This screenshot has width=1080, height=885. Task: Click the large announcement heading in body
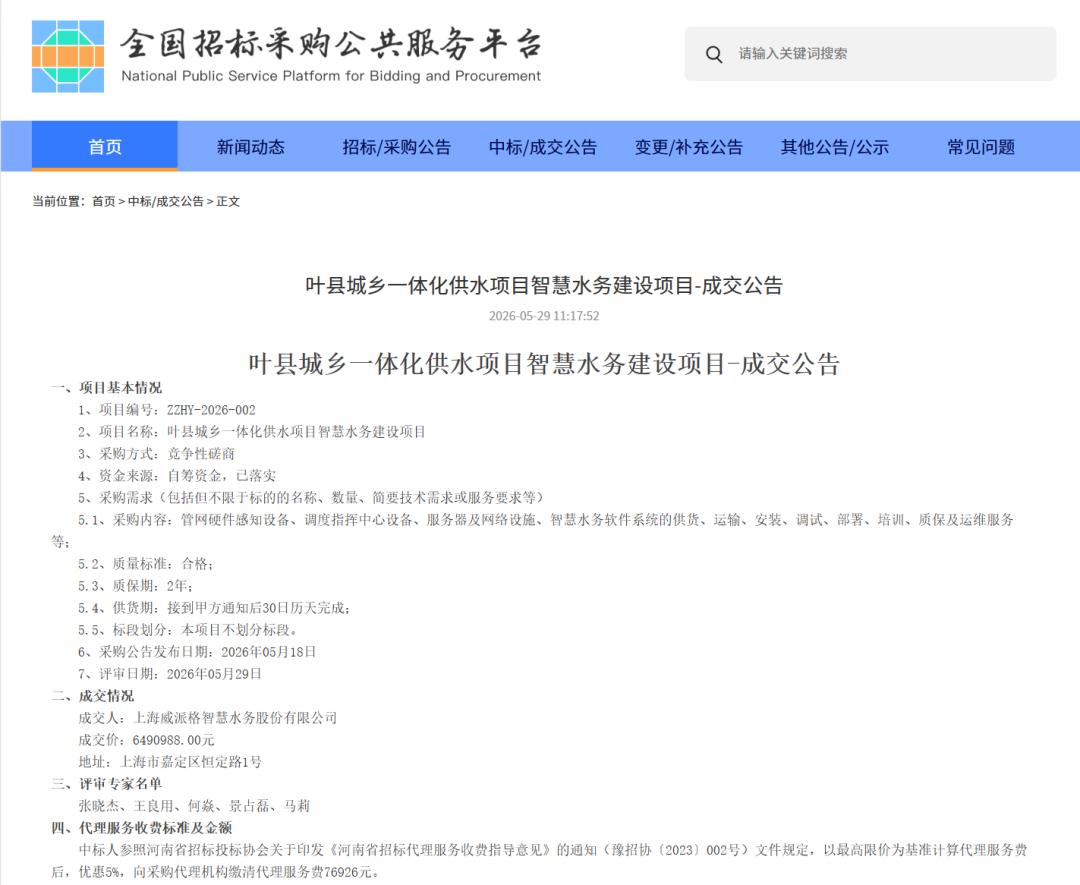coord(544,364)
